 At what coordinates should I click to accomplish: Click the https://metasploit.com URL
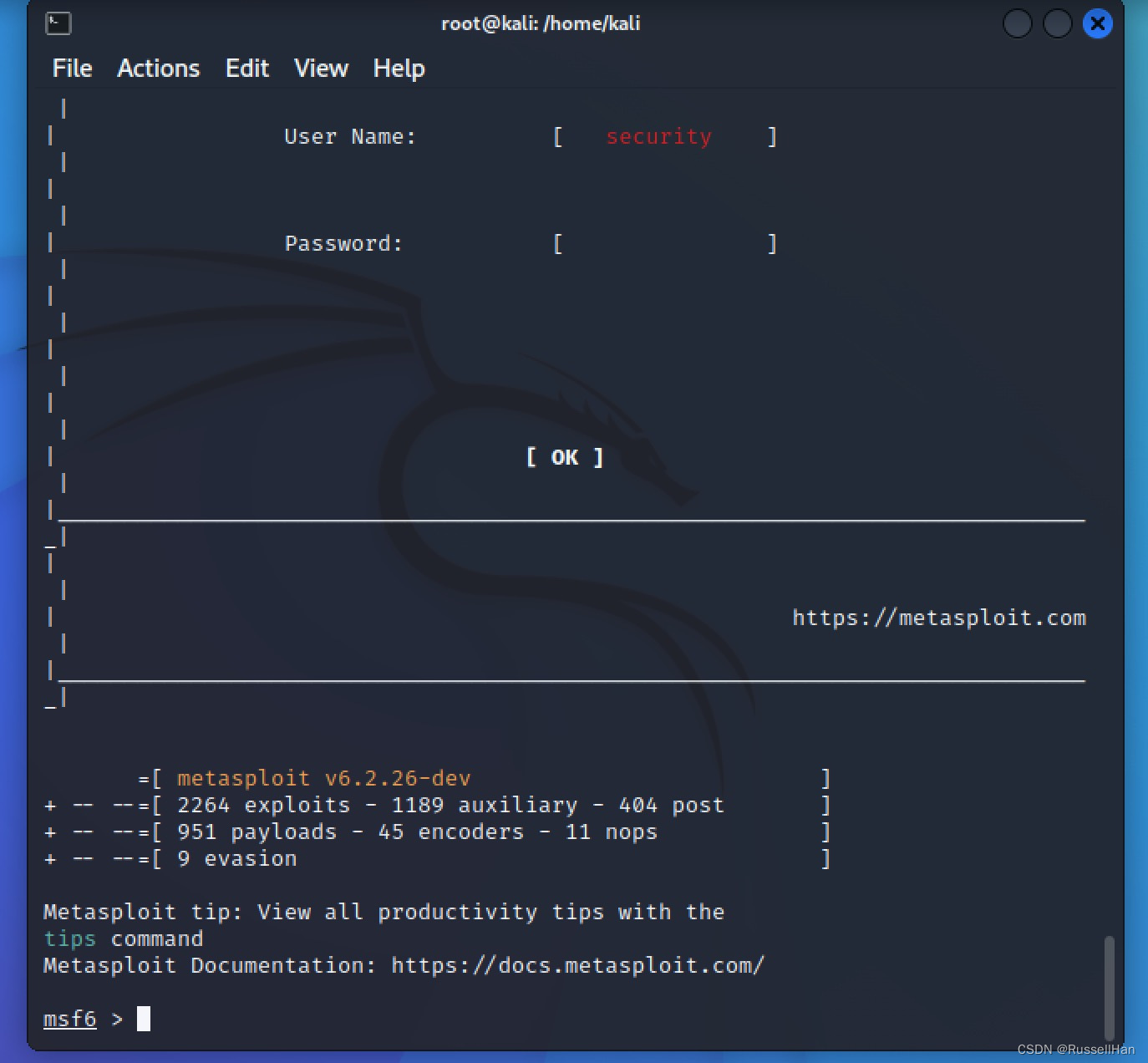[x=939, y=618]
